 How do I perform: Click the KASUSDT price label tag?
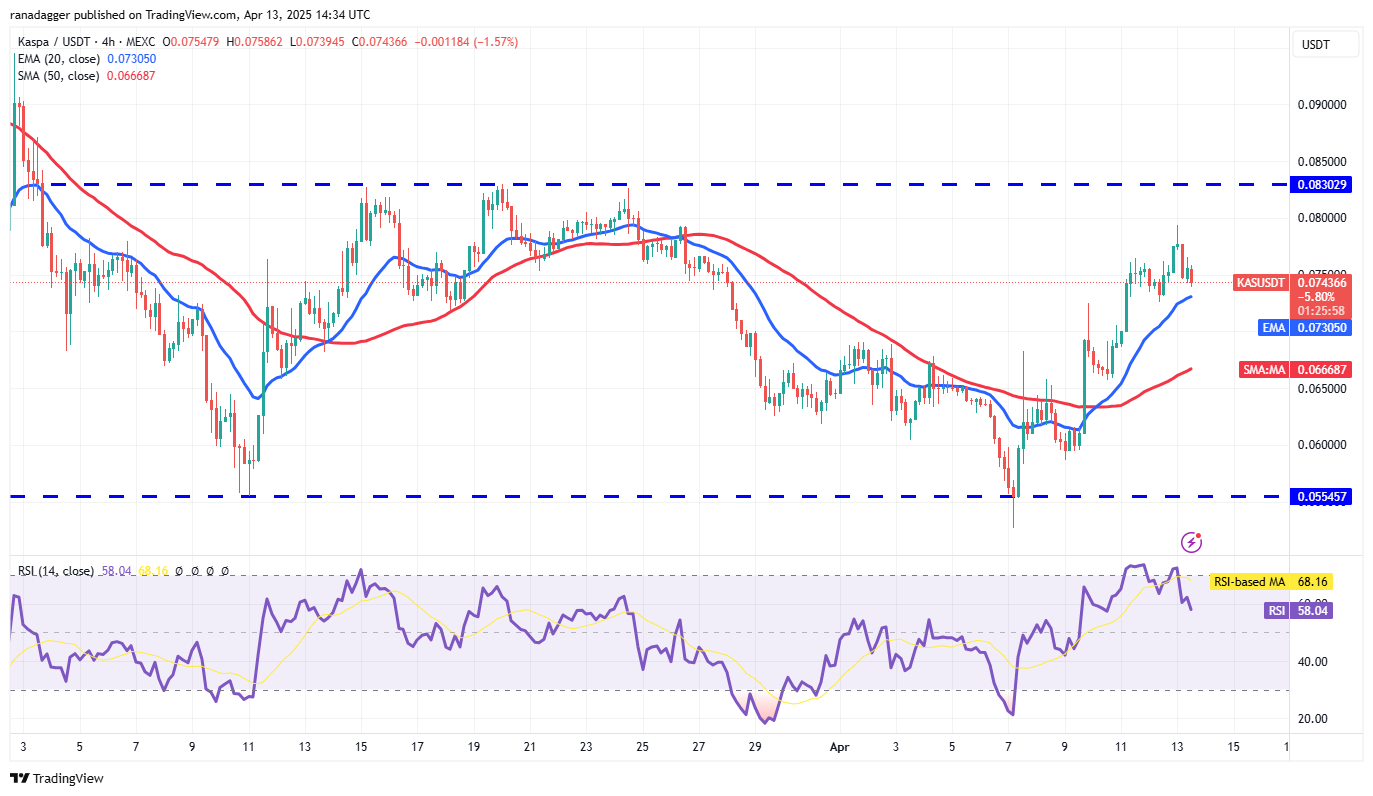(1261, 282)
